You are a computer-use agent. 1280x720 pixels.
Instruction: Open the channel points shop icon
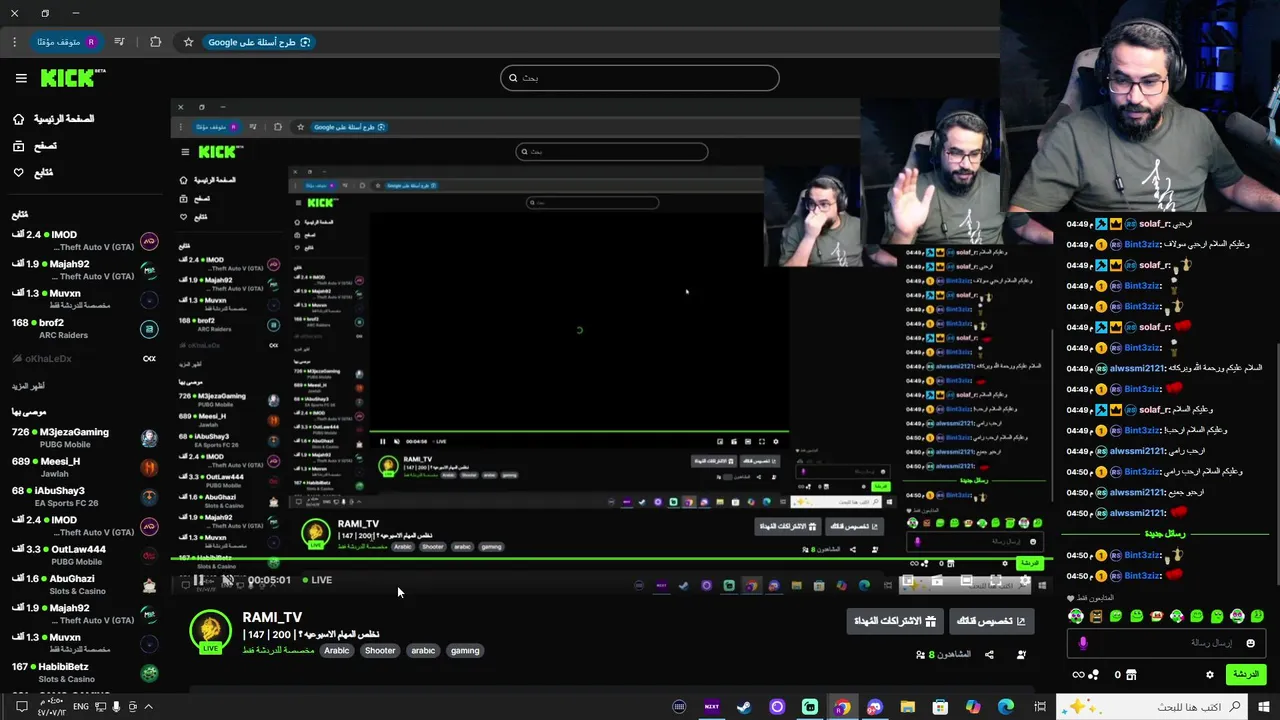[x=1131, y=675]
